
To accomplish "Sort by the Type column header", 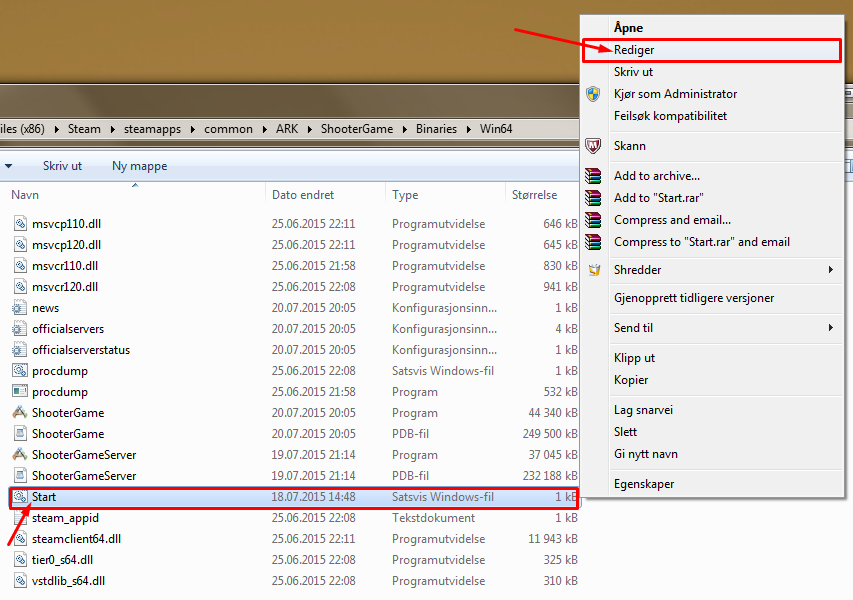I will (405, 195).
